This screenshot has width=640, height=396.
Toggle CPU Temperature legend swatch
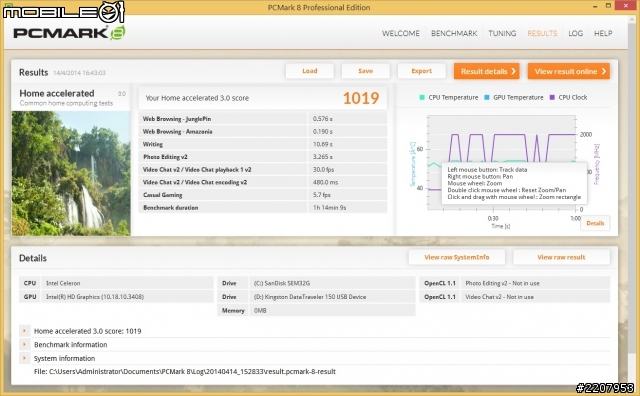click(x=422, y=97)
